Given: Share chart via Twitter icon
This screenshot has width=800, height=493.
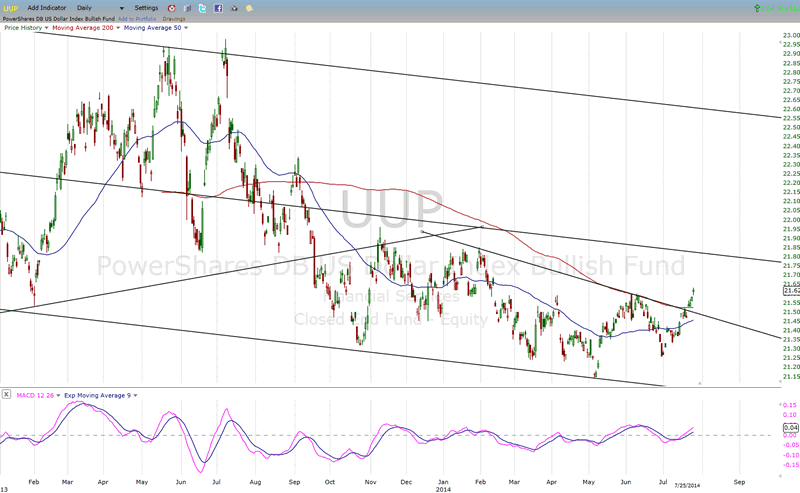Looking at the screenshot, I should (x=203, y=8).
